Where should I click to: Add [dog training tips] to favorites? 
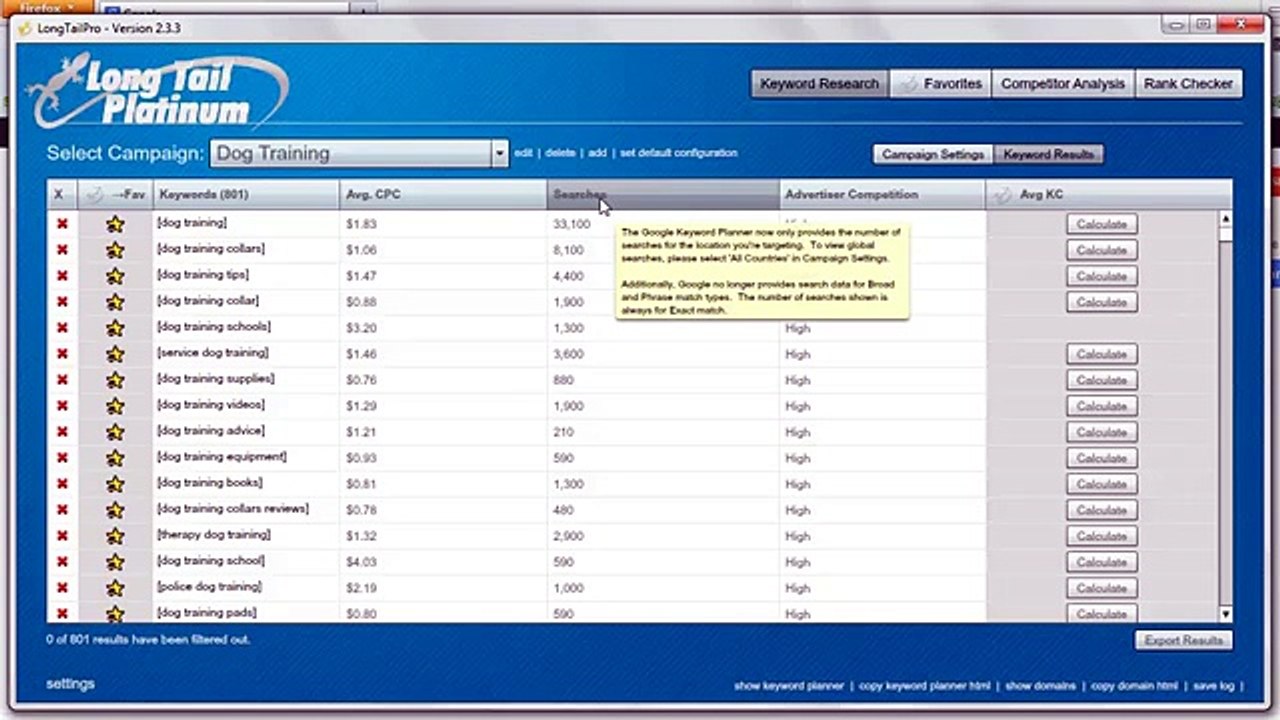click(x=115, y=276)
